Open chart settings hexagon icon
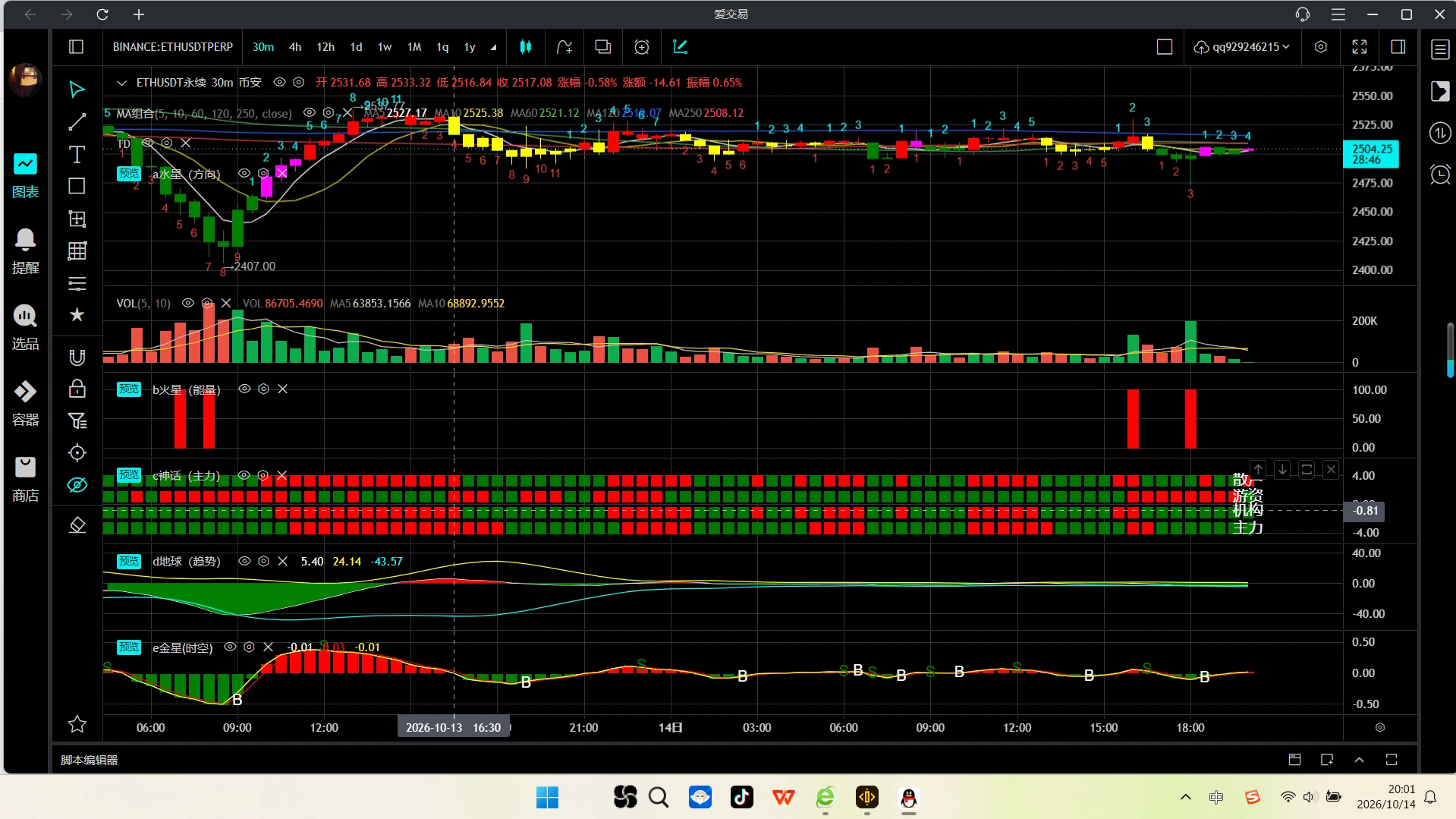This screenshot has height=819, width=1456. [1321, 47]
